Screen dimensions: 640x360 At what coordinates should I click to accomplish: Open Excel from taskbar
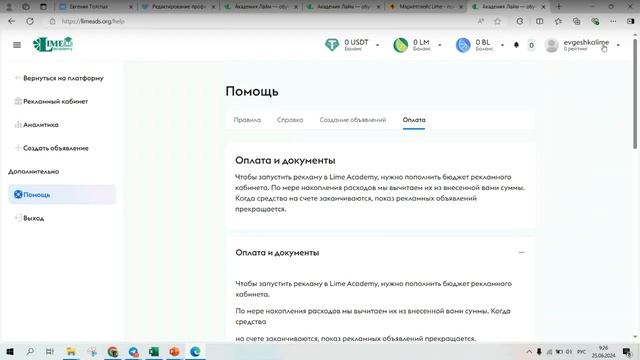[154, 351]
